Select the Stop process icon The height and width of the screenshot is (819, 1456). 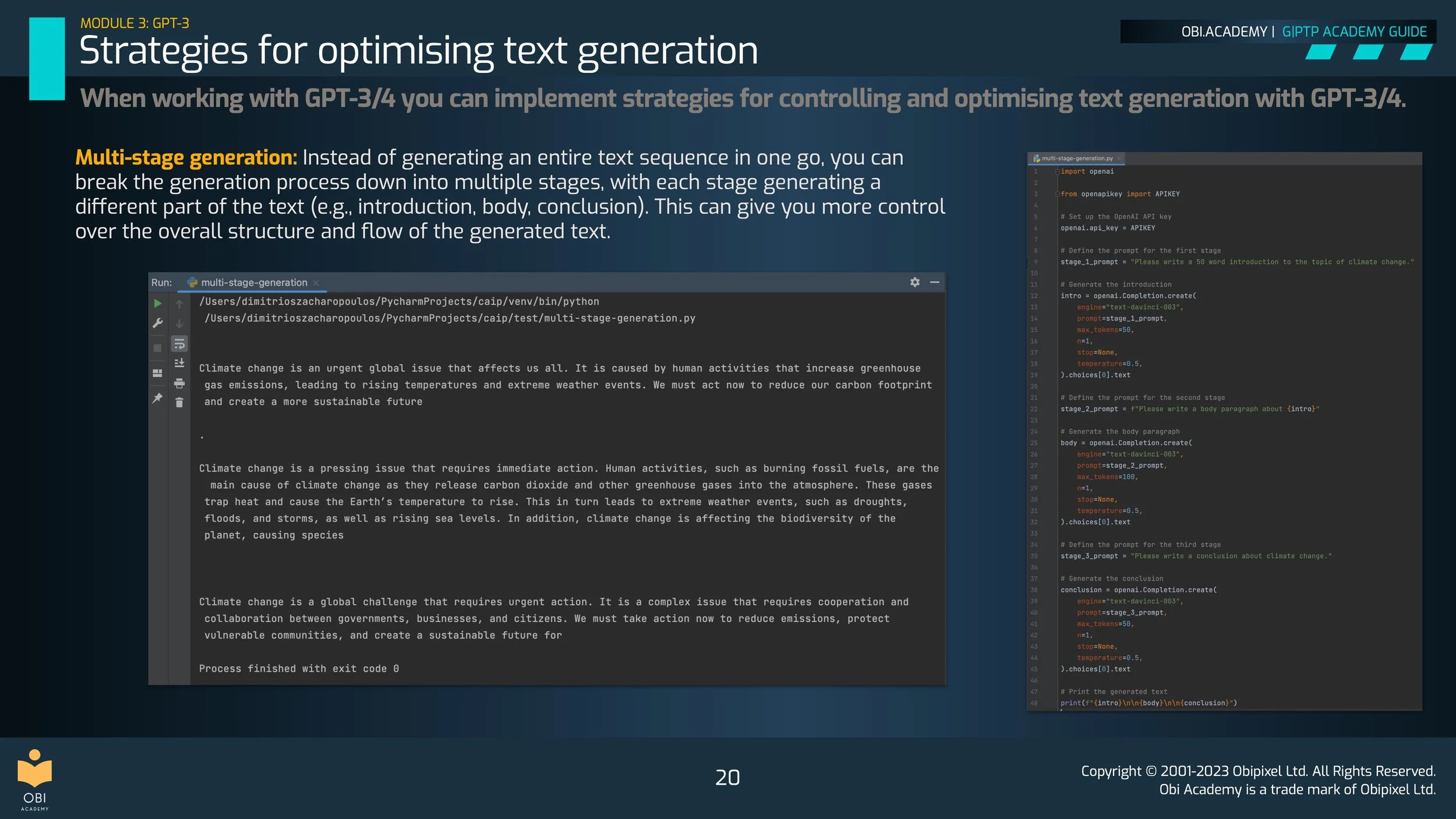[158, 346]
